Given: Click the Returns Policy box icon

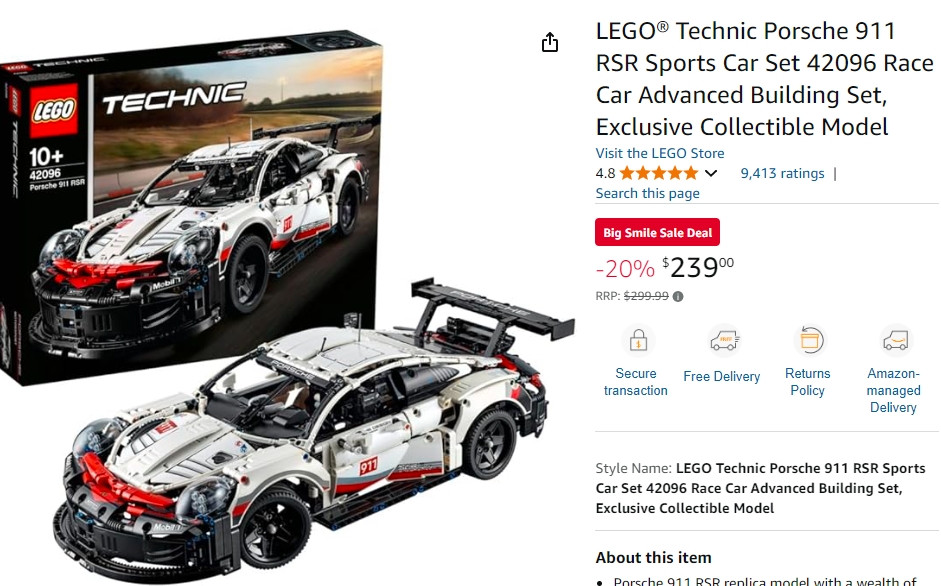Looking at the screenshot, I should coord(810,340).
